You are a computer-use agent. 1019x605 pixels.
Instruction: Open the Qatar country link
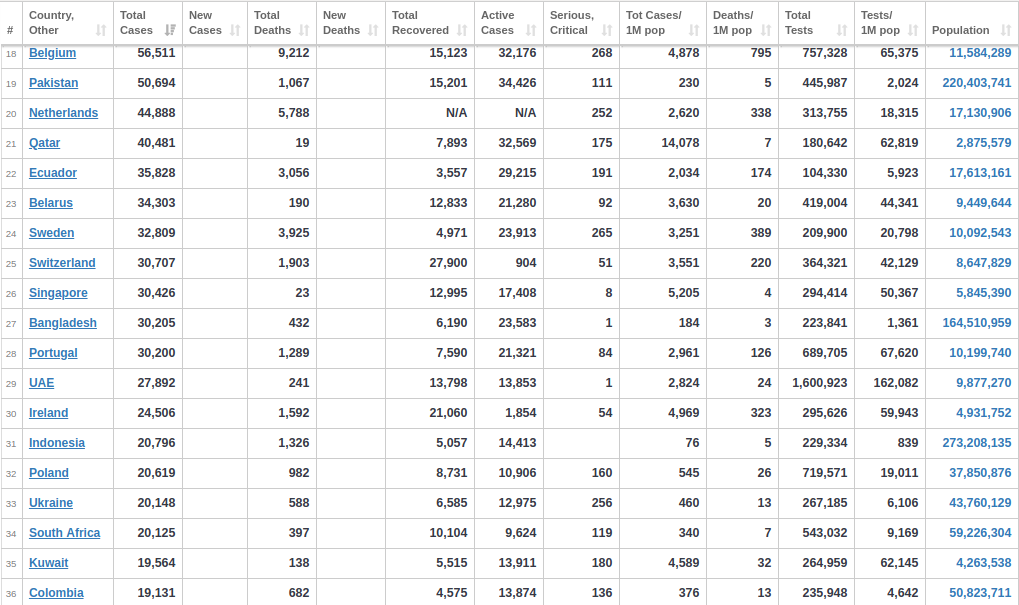pos(44,143)
